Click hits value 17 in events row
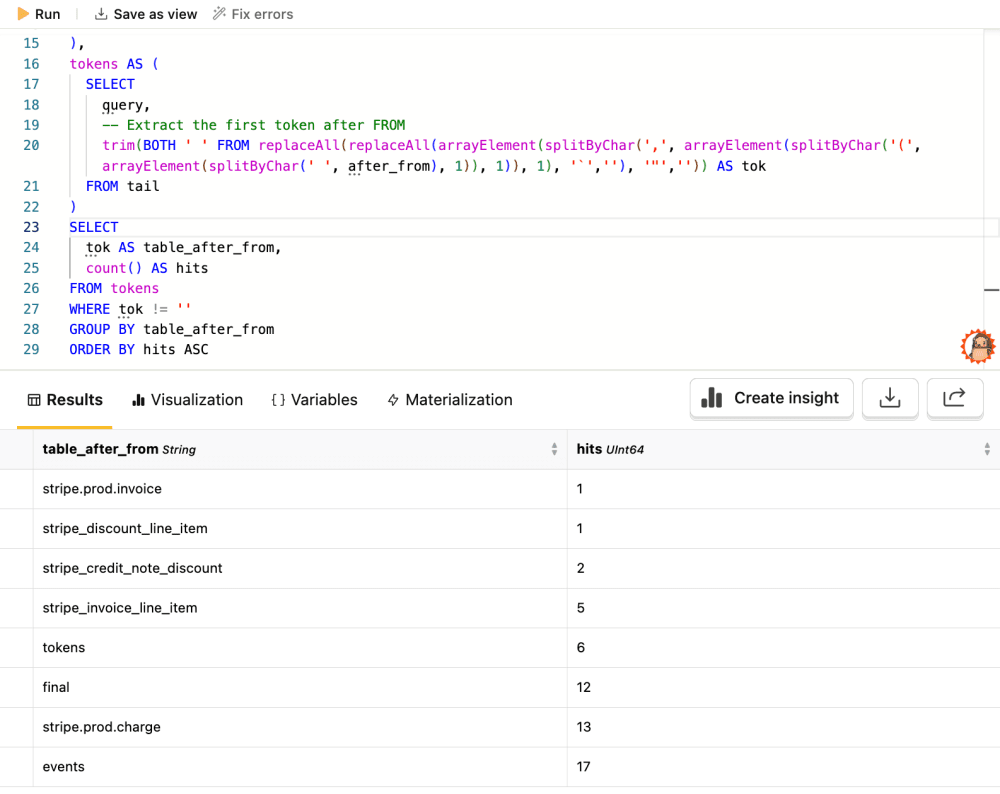Image resolution: width=1000 pixels, height=794 pixels. [x=584, y=767]
